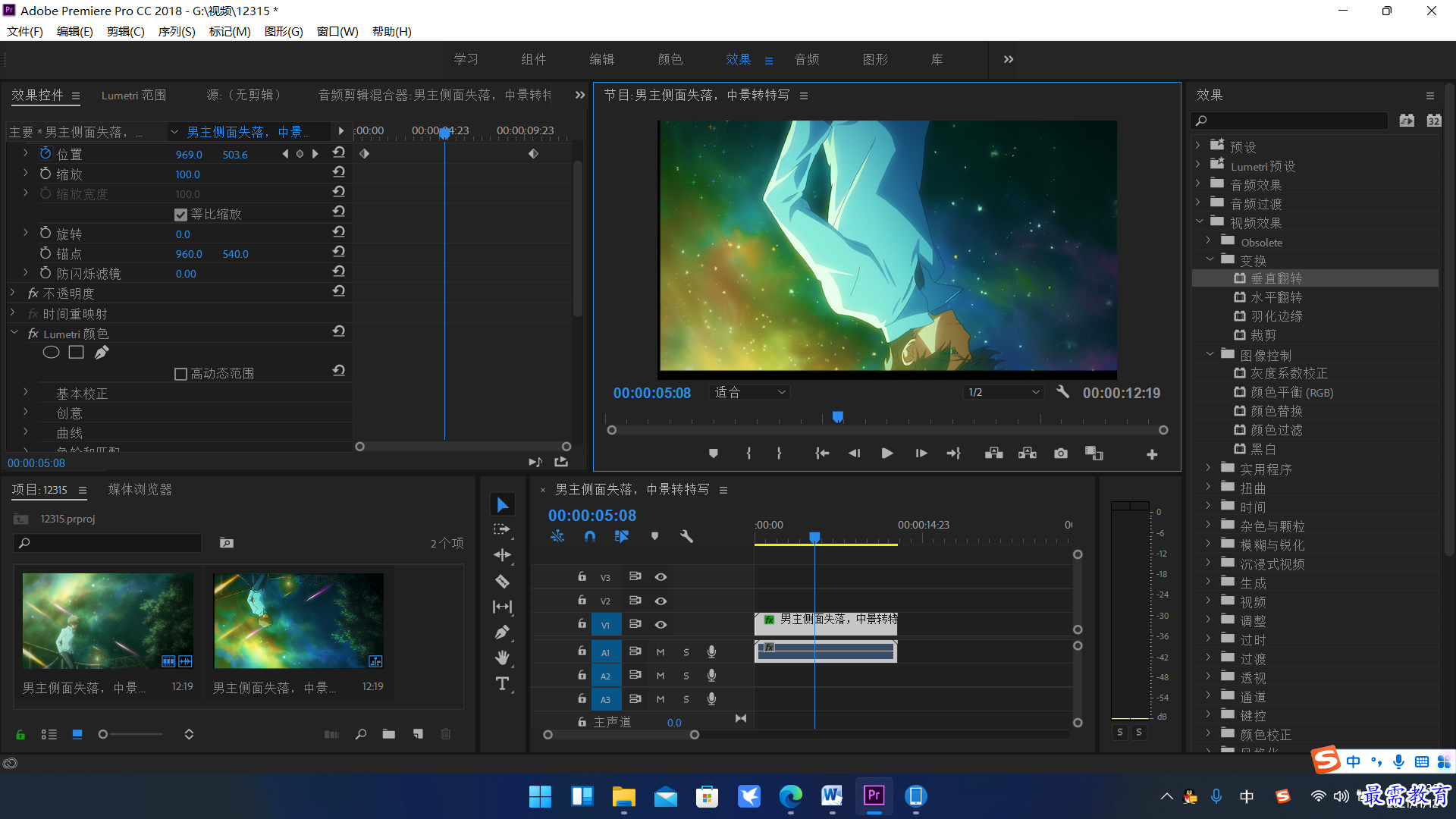1456x819 pixels.
Task: Open Program Monitor settings wrench
Action: tap(1063, 392)
